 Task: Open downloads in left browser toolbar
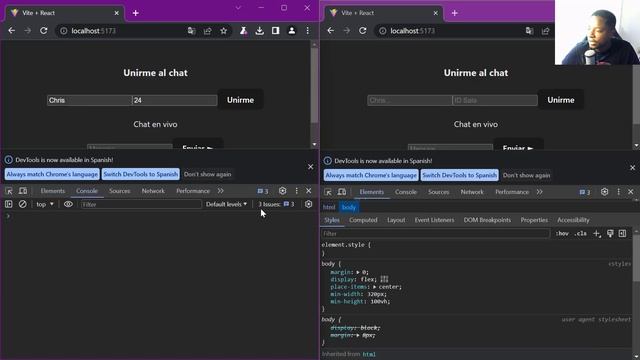click(x=260, y=31)
